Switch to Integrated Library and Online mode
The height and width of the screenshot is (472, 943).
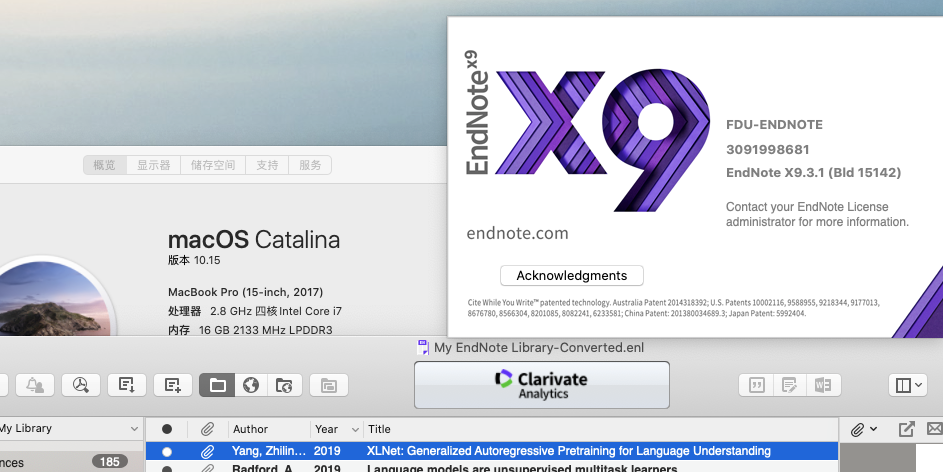coord(284,385)
